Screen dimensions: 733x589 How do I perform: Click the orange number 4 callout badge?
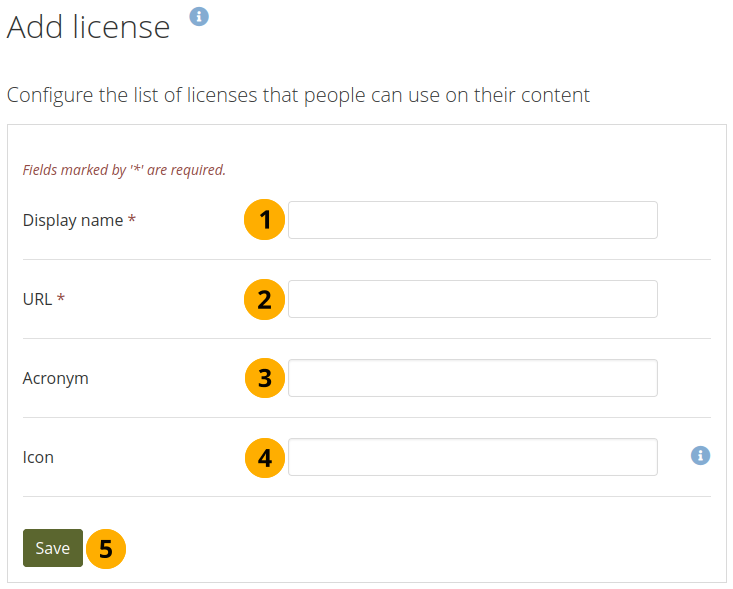(x=265, y=457)
